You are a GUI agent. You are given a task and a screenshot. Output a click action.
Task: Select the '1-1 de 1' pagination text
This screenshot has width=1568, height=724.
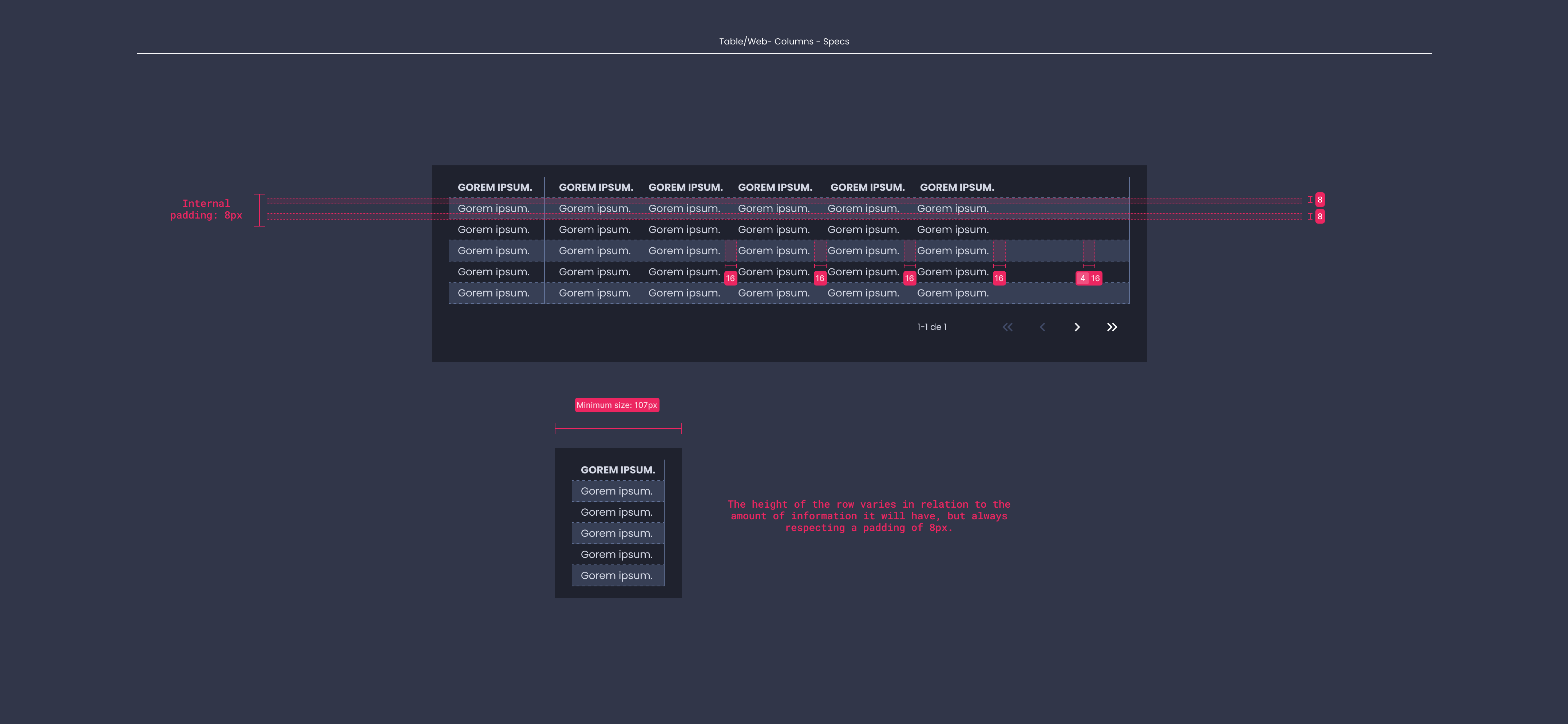932,327
